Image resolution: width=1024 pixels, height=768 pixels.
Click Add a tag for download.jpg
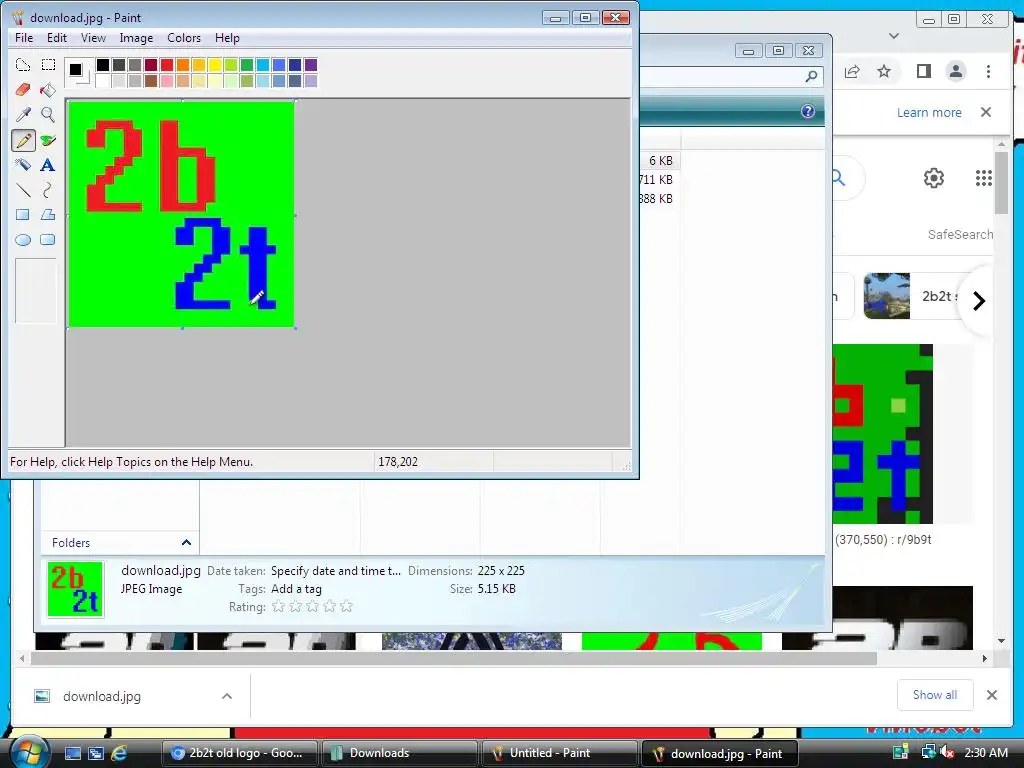pyautogui.click(x=296, y=589)
